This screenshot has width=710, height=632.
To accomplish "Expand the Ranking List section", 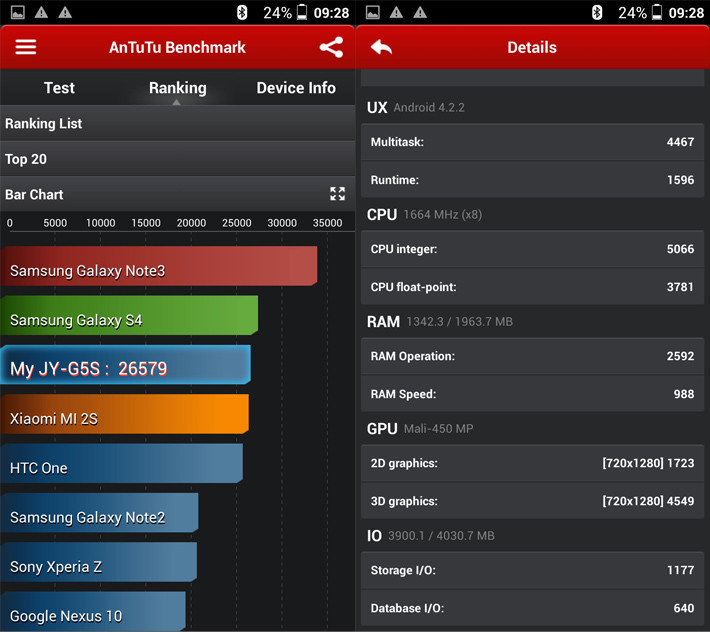I will click(x=177, y=124).
